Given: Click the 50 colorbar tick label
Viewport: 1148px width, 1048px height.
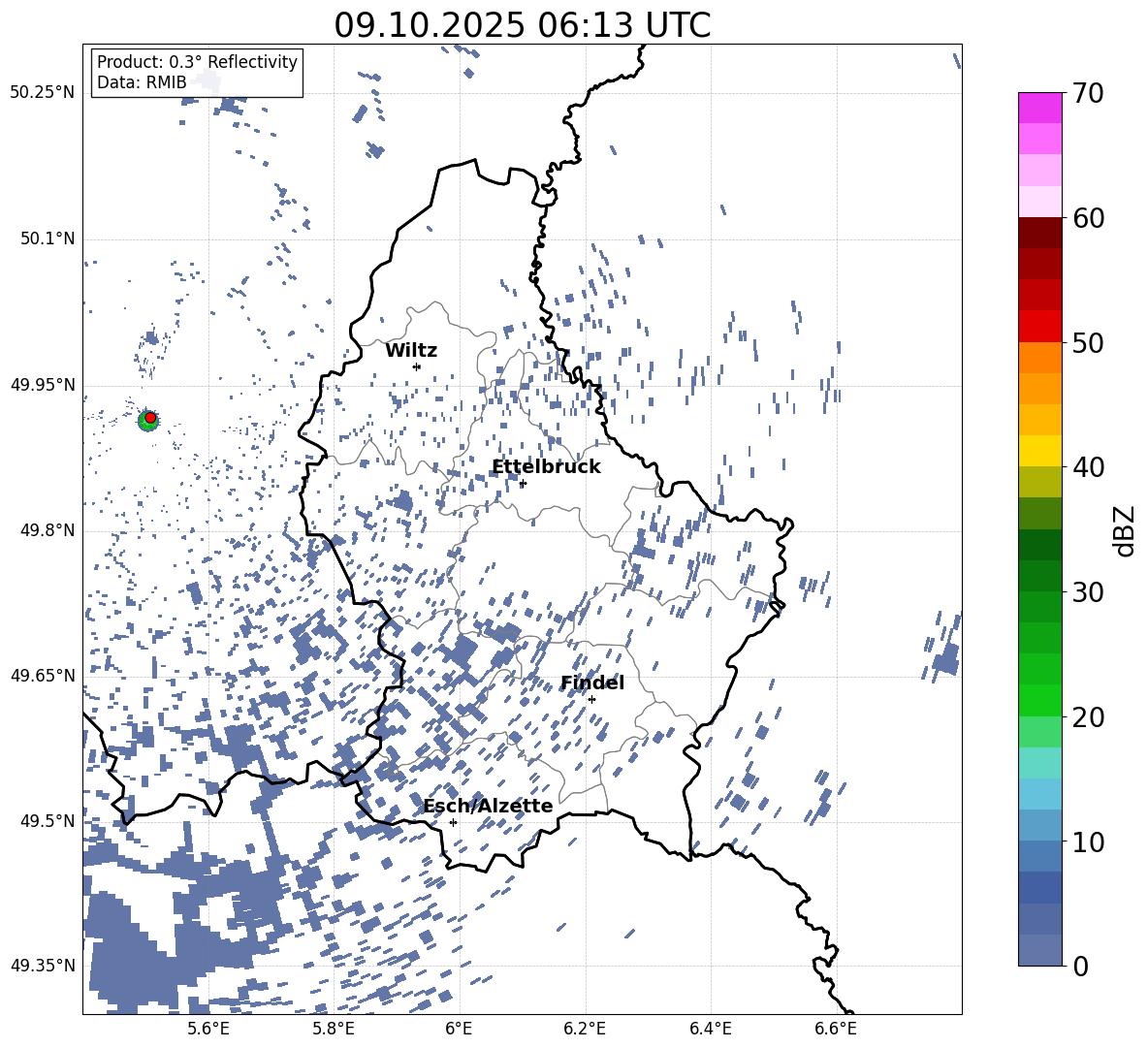Looking at the screenshot, I should (x=1088, y=342).
